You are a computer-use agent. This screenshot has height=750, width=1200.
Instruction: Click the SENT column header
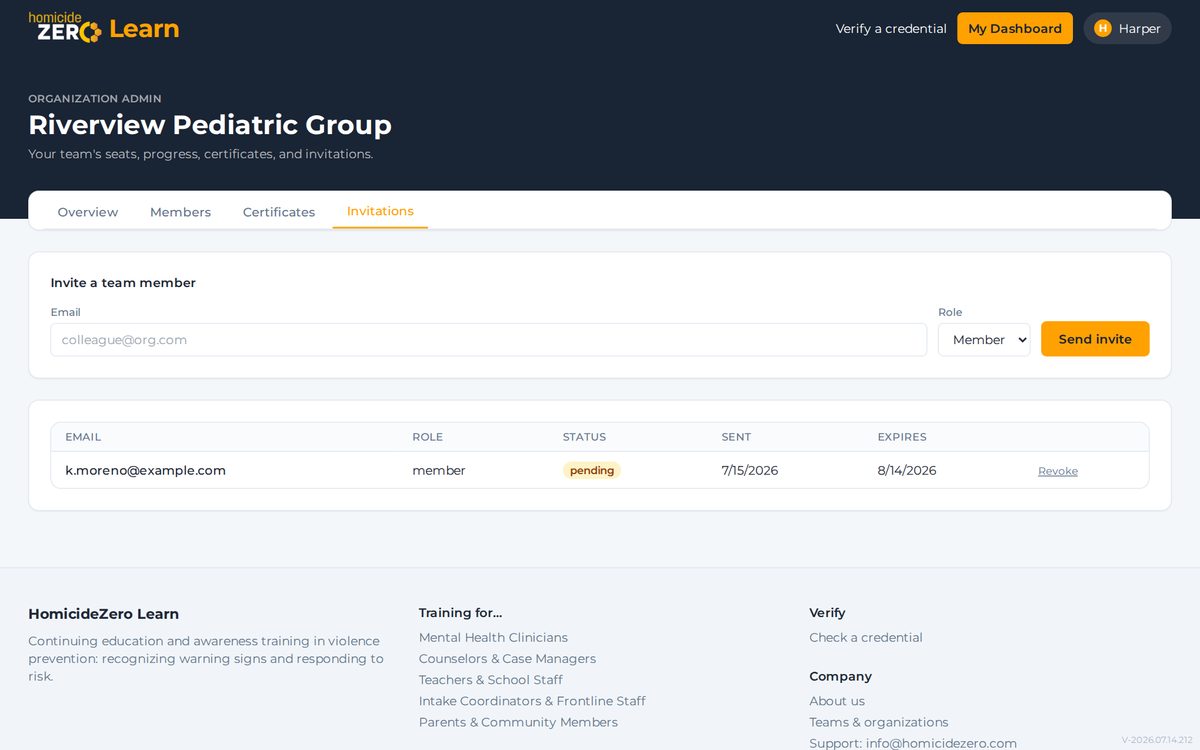click(736, 437)
